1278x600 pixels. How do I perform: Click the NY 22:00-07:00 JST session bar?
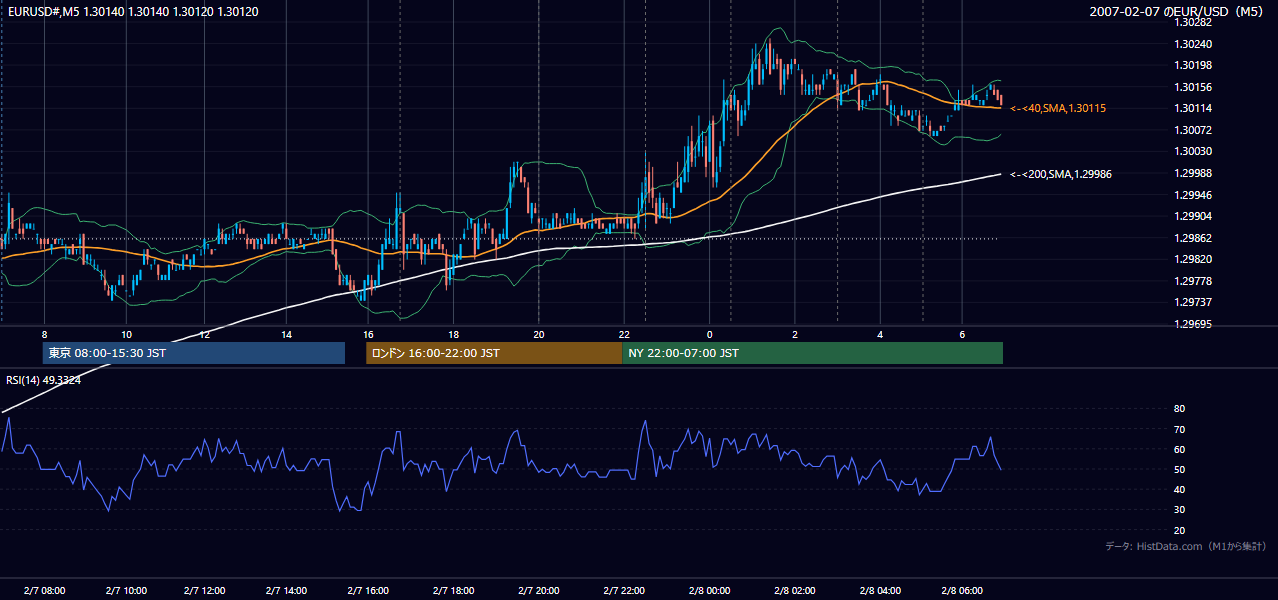pos(812,353)
